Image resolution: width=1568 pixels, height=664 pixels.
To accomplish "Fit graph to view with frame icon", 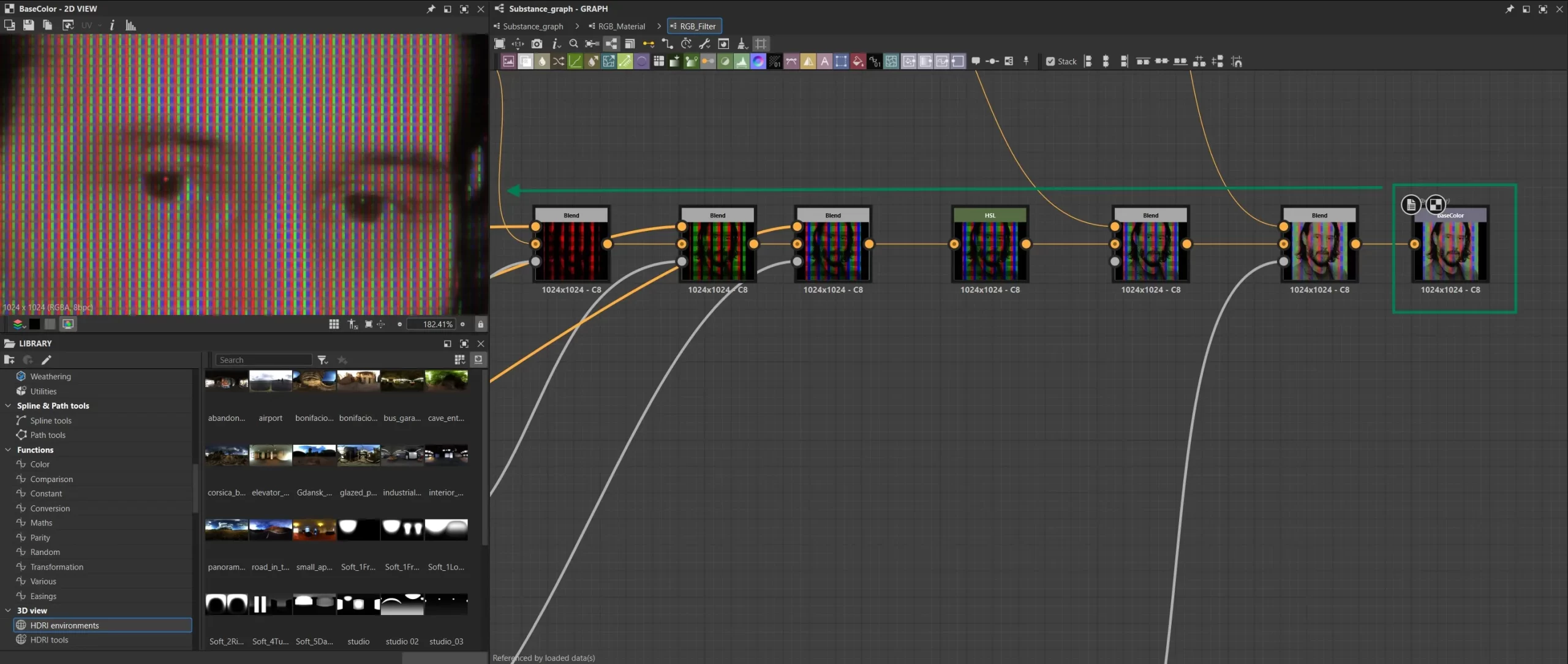I will coord(500,43).
